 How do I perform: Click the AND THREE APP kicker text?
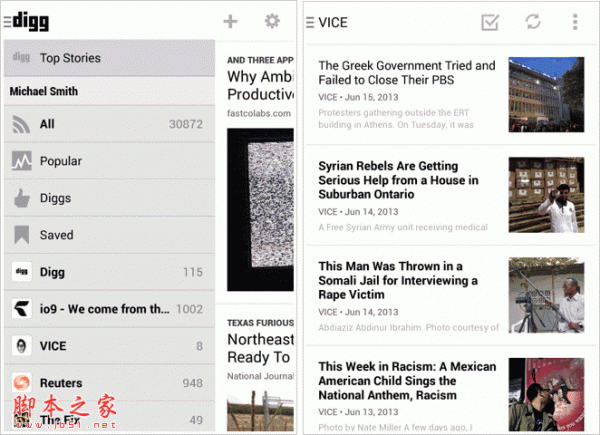coord(260,60)
